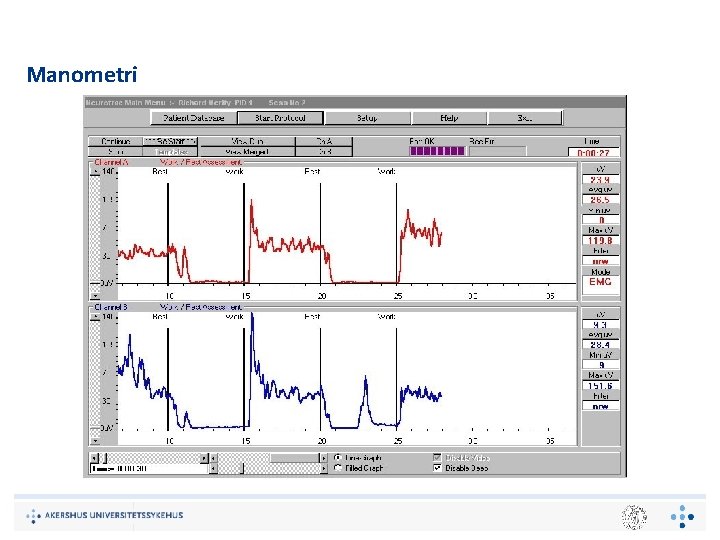
Task: Toggle the Disable Beep checkbox
Action: [x=437, y=468]
